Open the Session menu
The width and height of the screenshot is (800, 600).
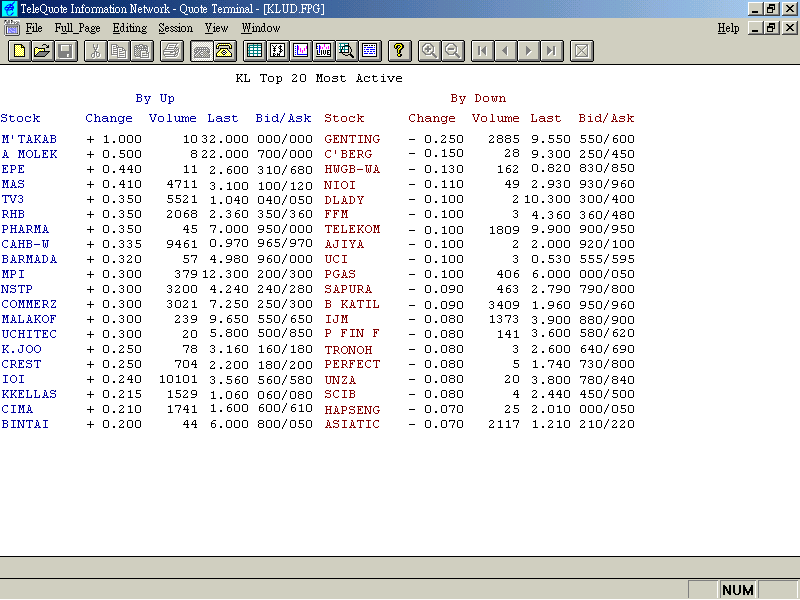[176, 28]
